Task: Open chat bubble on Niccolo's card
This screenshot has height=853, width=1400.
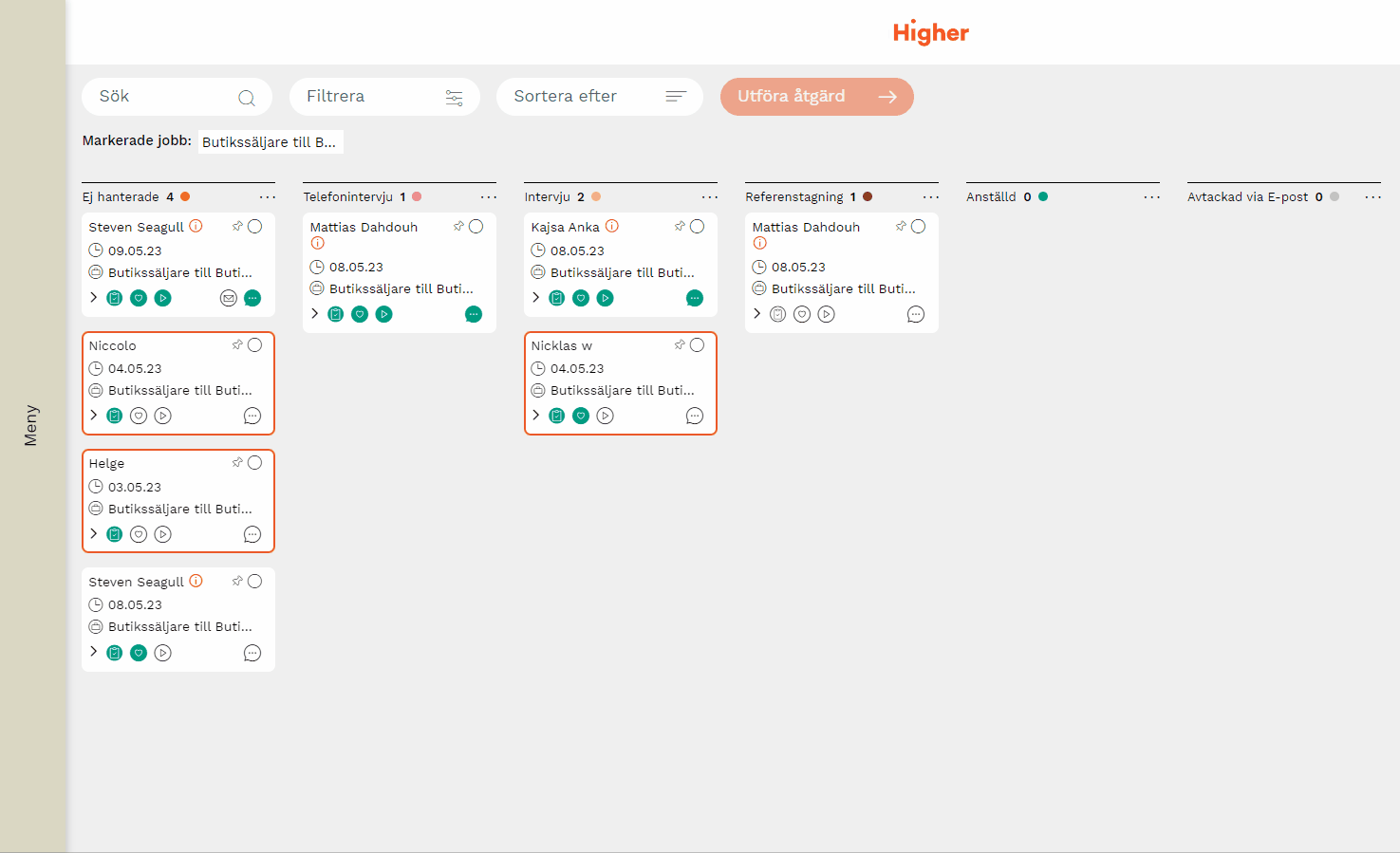Action: coord(252,416)
